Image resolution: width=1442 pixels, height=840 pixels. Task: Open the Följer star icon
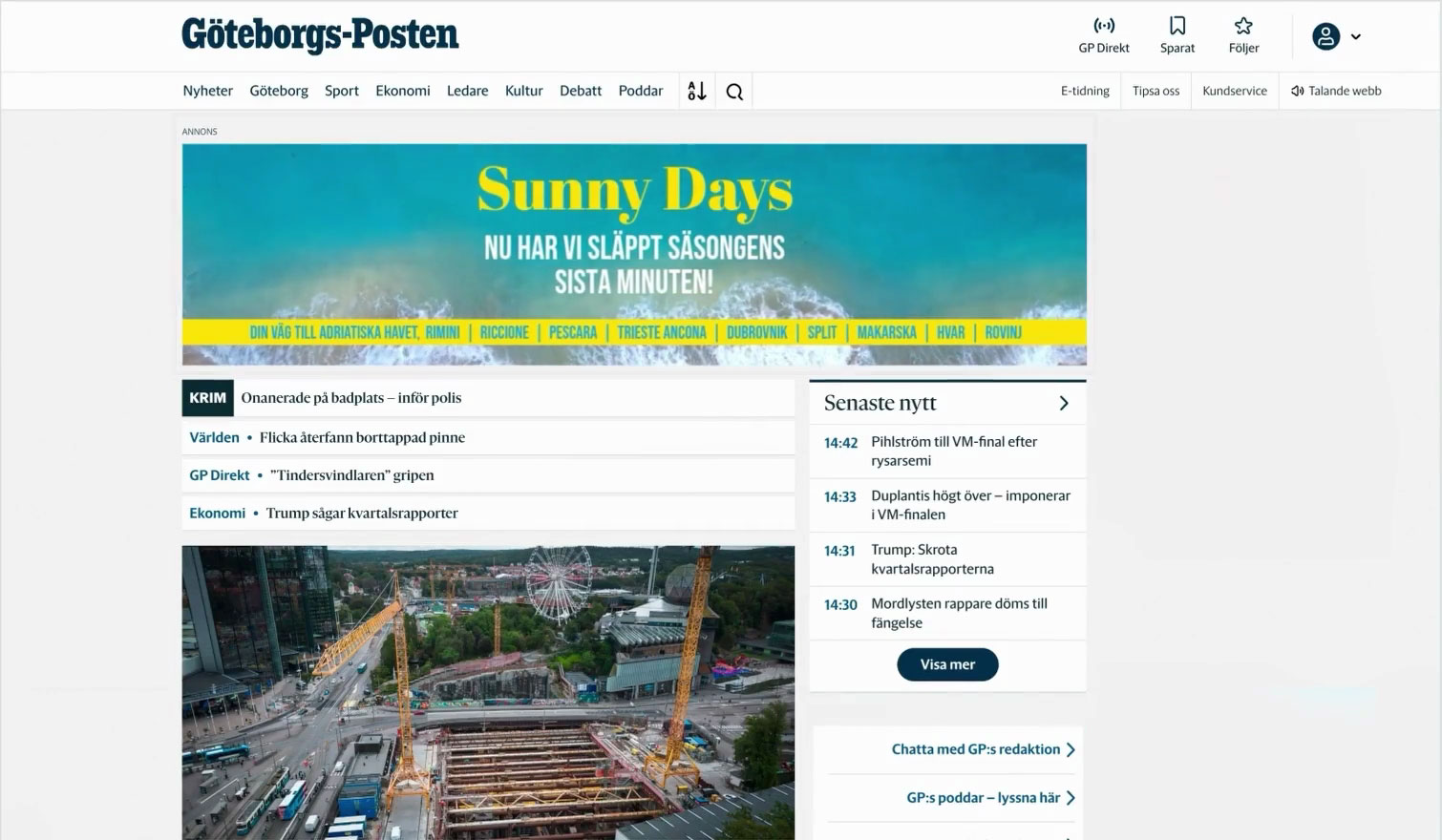click(1242, 27)
